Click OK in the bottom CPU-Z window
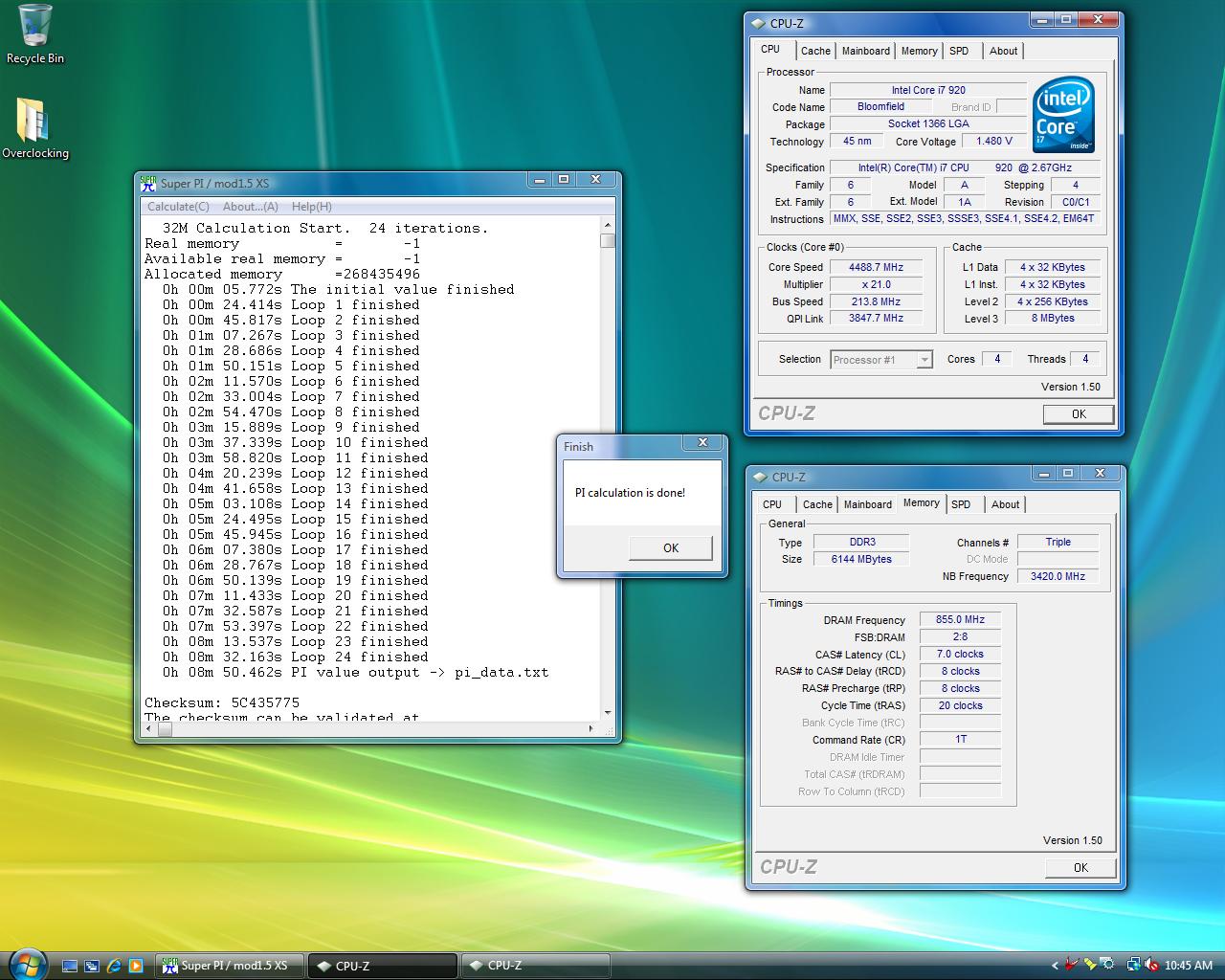This screenshot has width=1225, height=980. click(x=1080, y=868)
